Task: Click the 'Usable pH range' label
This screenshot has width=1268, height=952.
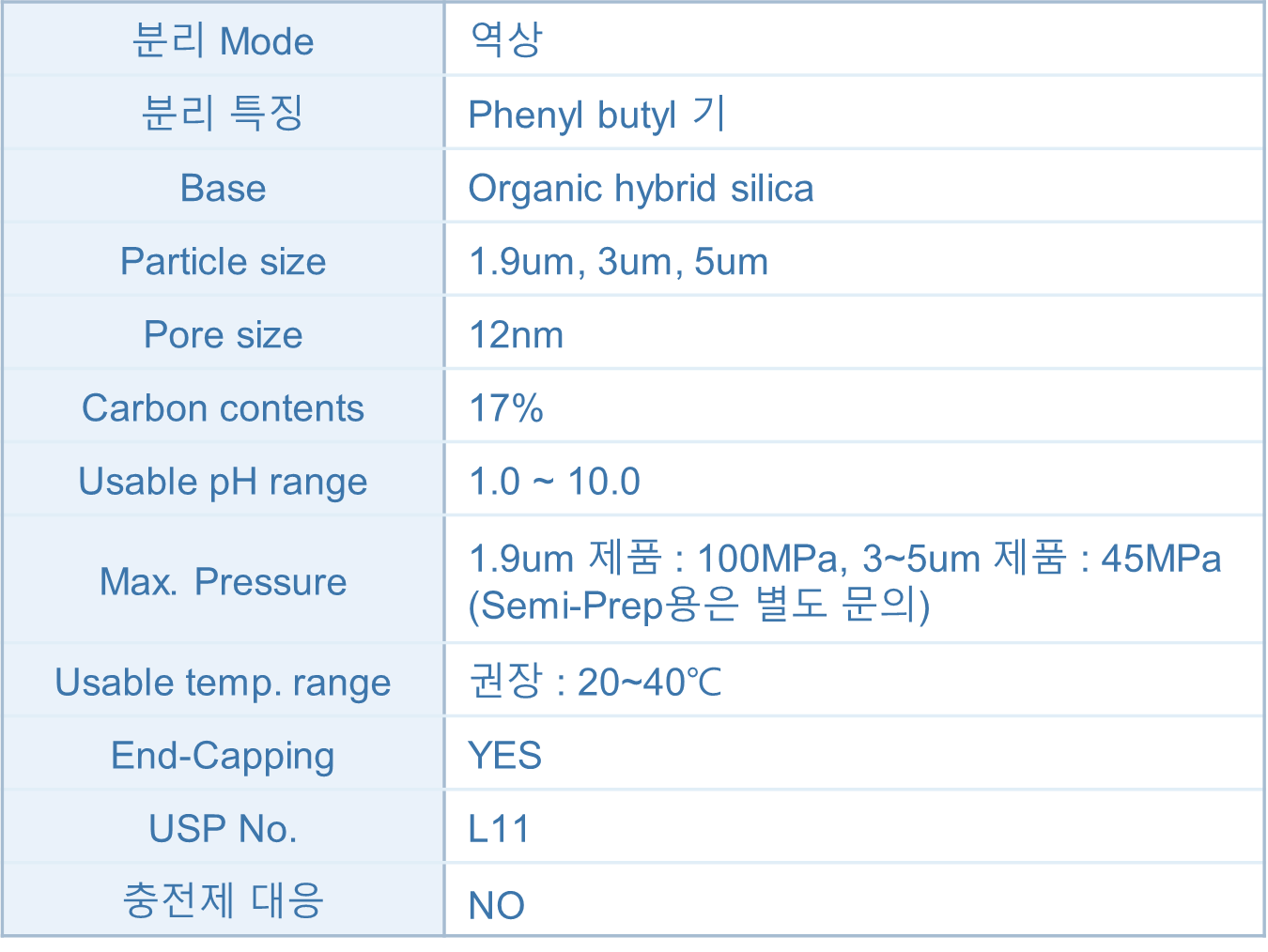Action: tap(223, 482)
